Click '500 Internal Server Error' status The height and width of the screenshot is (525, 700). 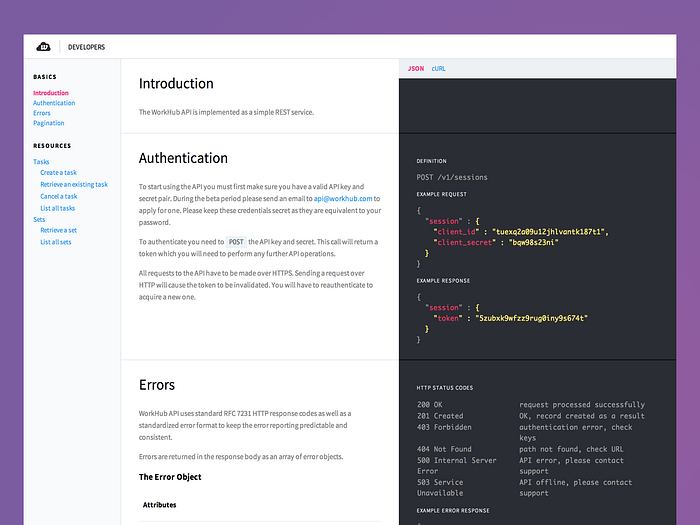456,465
